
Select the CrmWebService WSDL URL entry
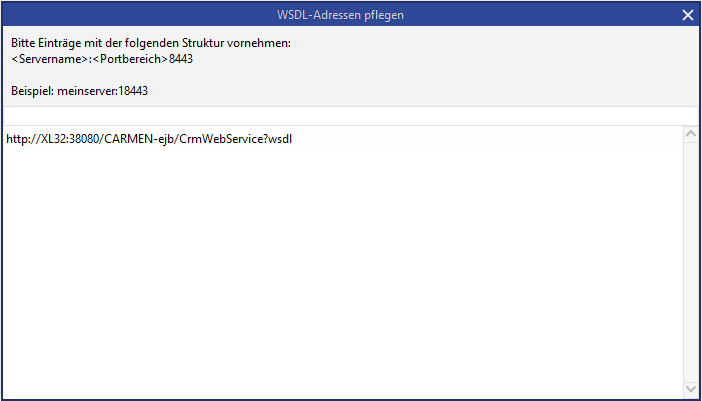click(148, 139)
